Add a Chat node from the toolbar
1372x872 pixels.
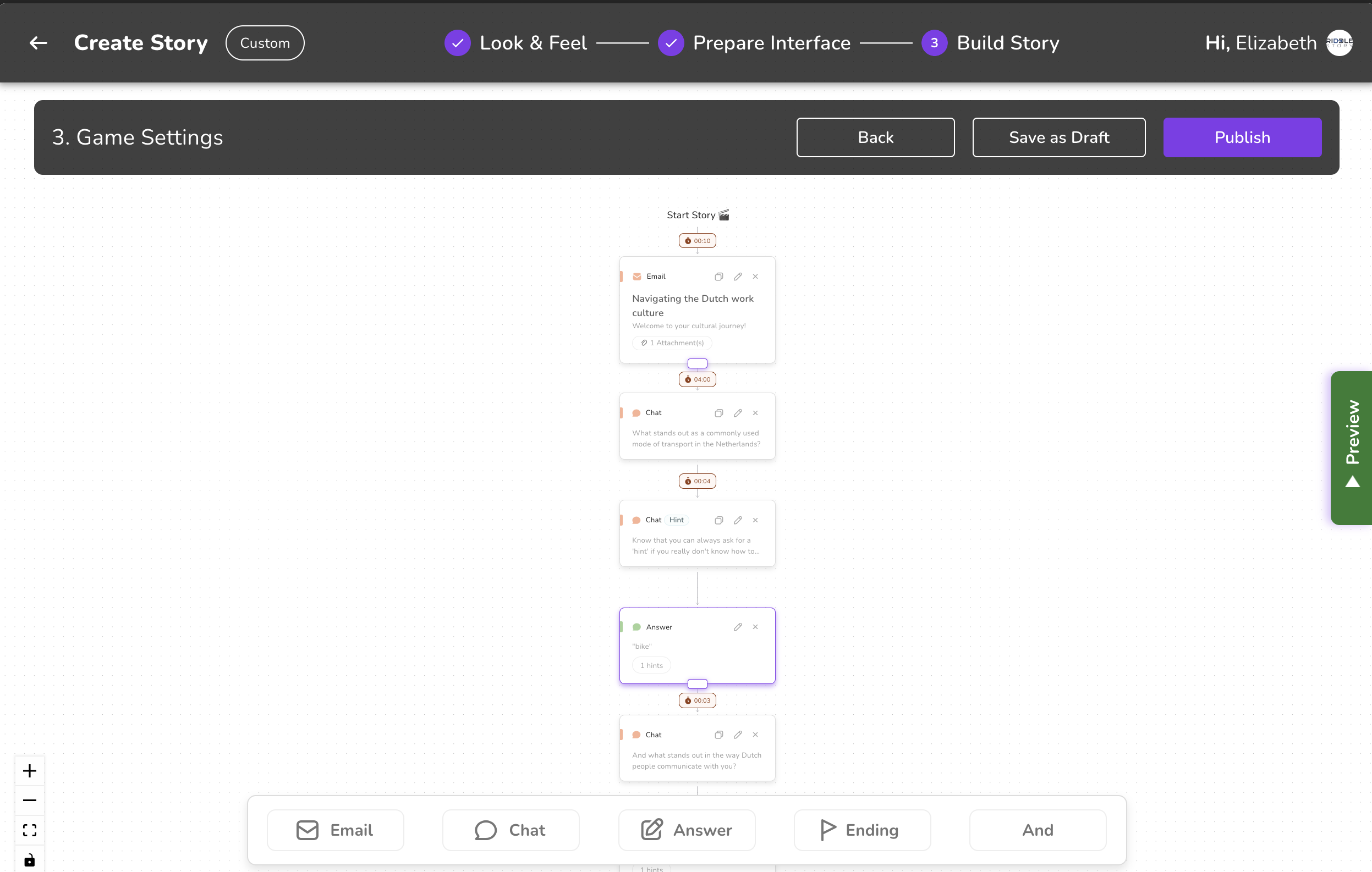[511, 830]
